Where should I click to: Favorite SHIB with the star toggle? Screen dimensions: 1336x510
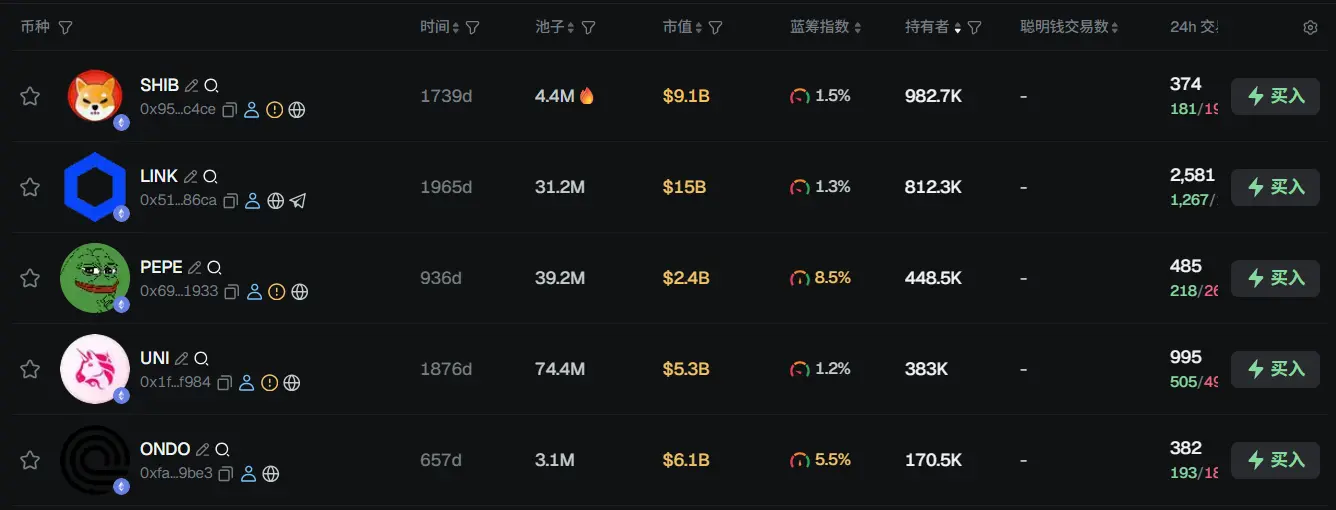coord(30,96)
